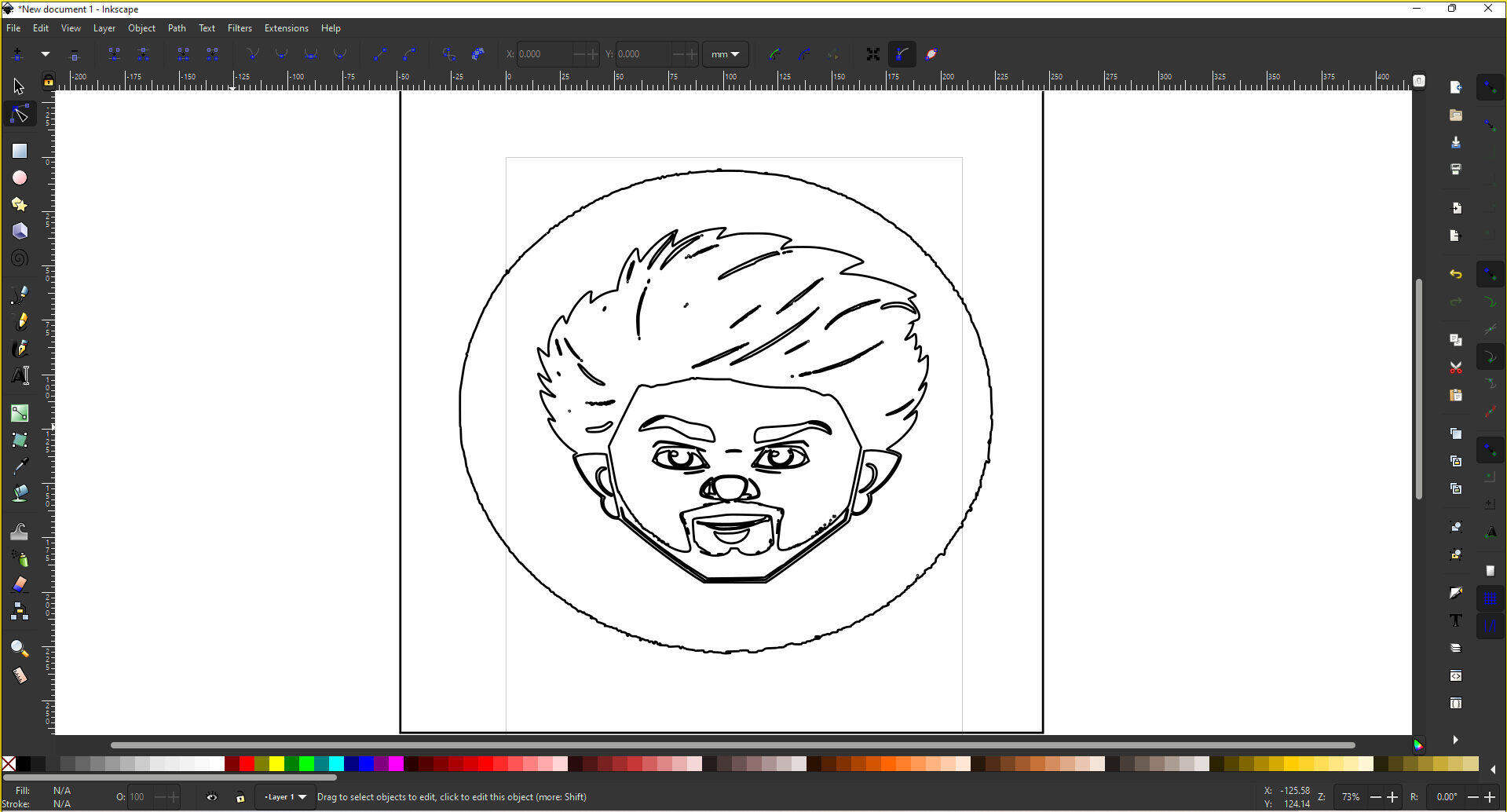Toggle snap to grids button

(x=1489, y=599)
